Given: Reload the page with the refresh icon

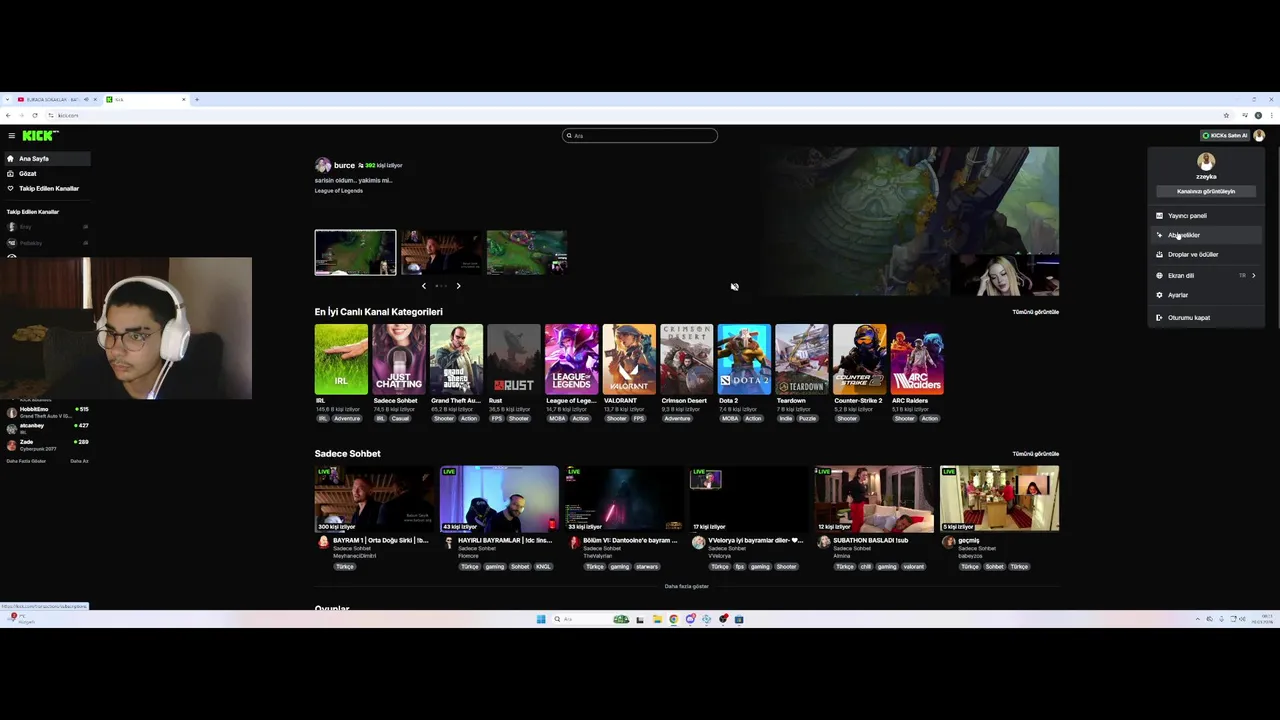Looking at the screenshot, I should click(34, 115).
